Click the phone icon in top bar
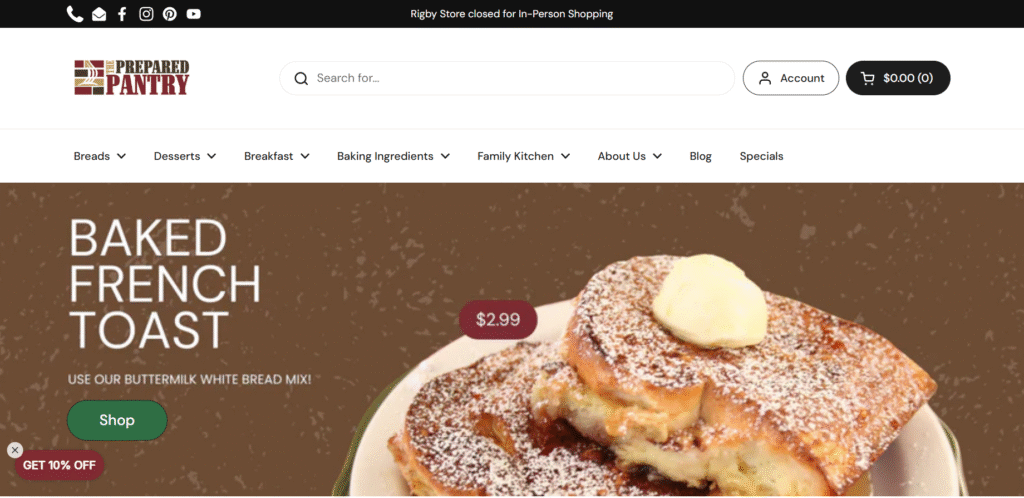 pyautogui.click(x=75, y=14)
